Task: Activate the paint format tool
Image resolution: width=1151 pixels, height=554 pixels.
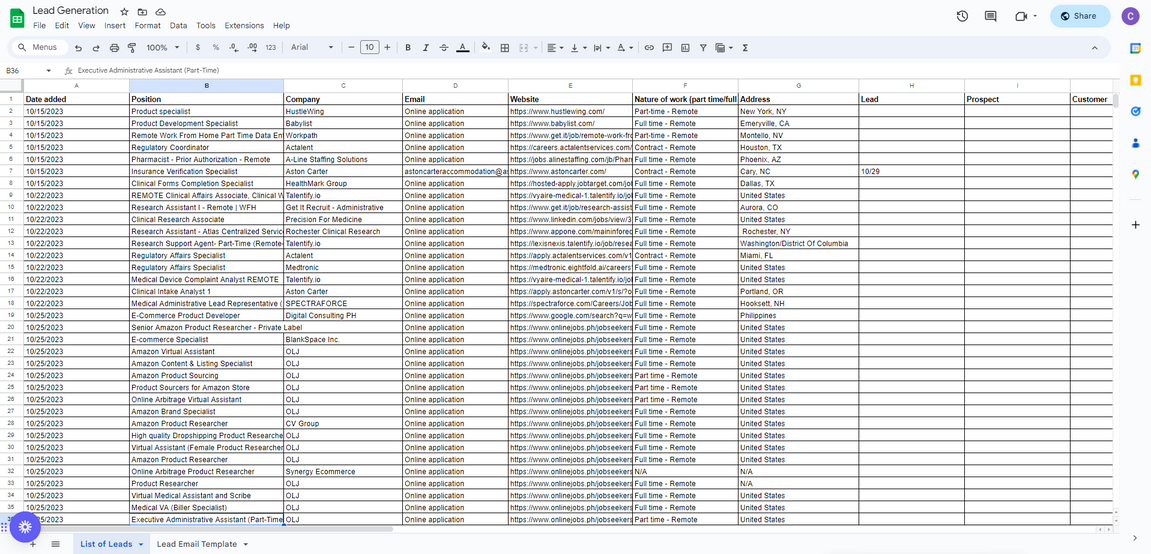Action: click(132, 48)
